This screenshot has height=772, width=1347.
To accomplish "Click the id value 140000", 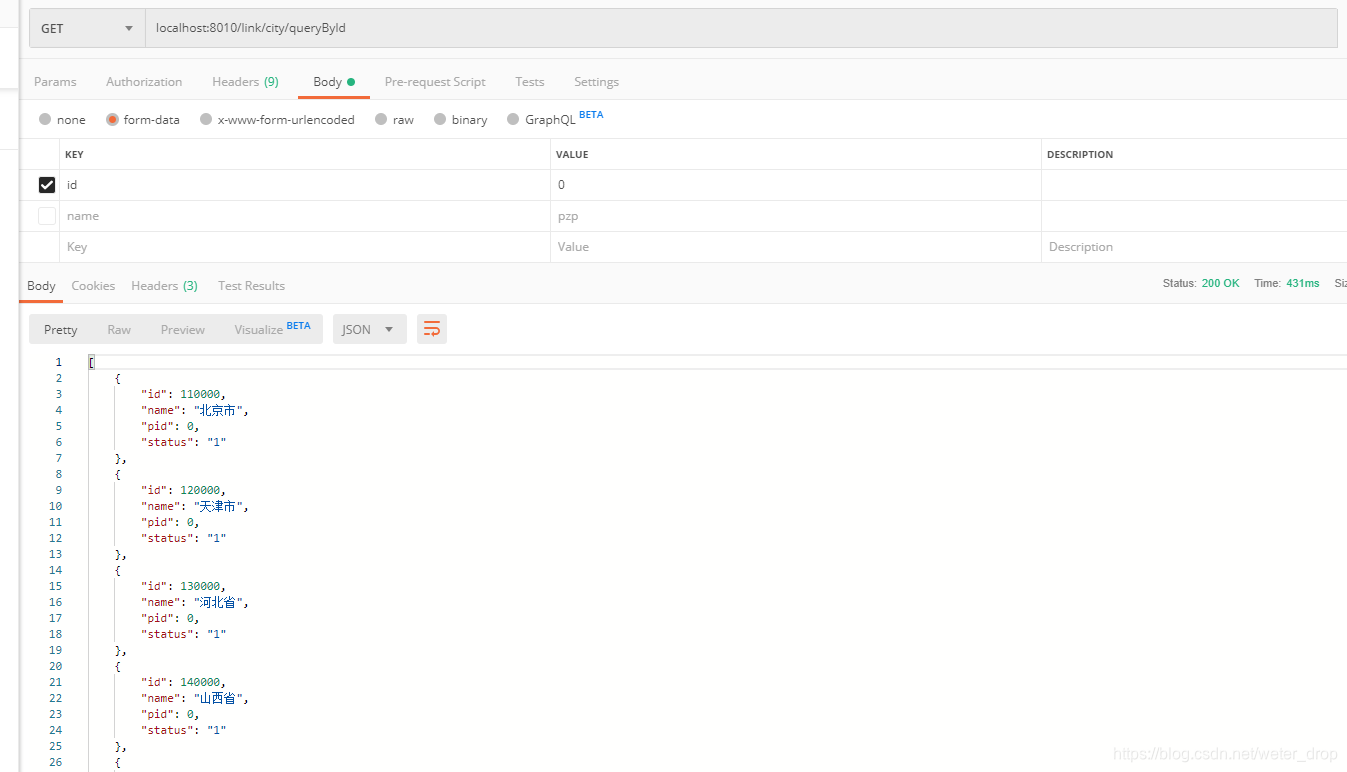I will (x=200, y=682).
